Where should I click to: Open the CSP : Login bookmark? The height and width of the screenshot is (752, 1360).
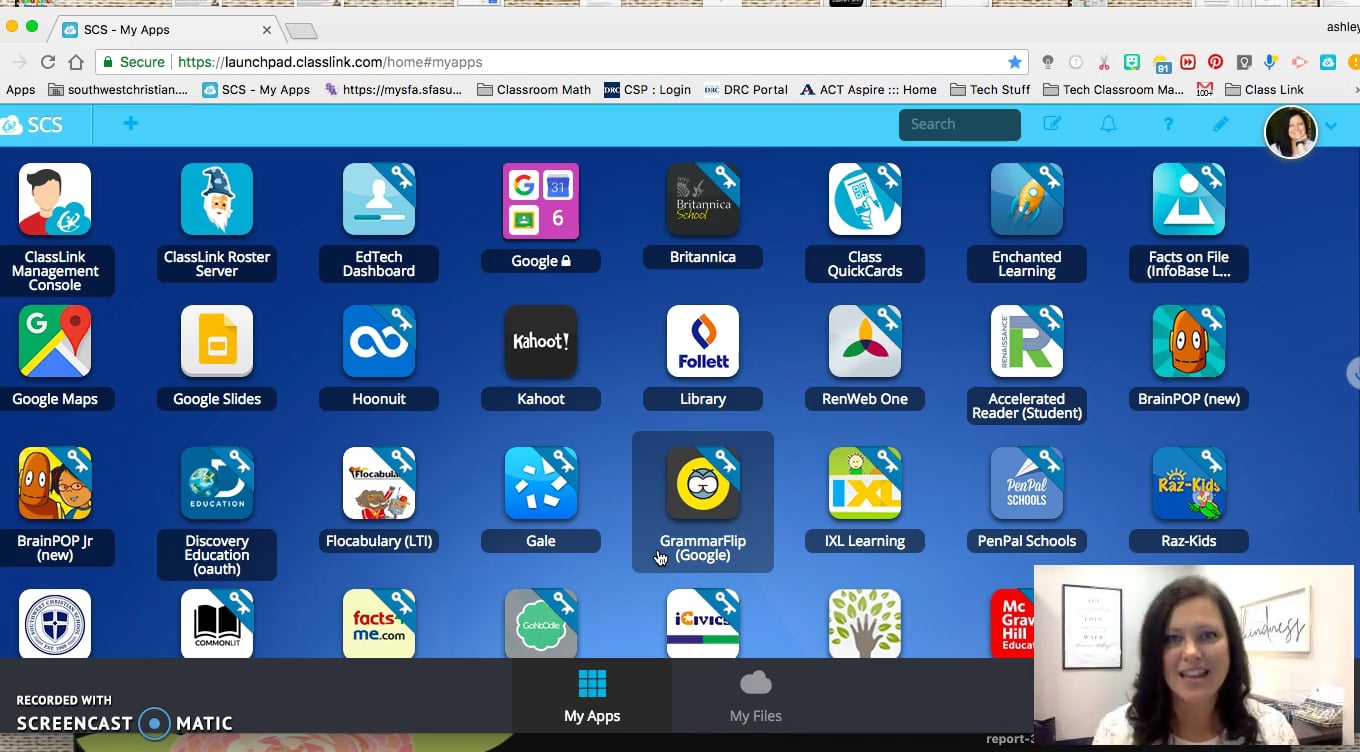pyautogui.click(x=647, y=89)
